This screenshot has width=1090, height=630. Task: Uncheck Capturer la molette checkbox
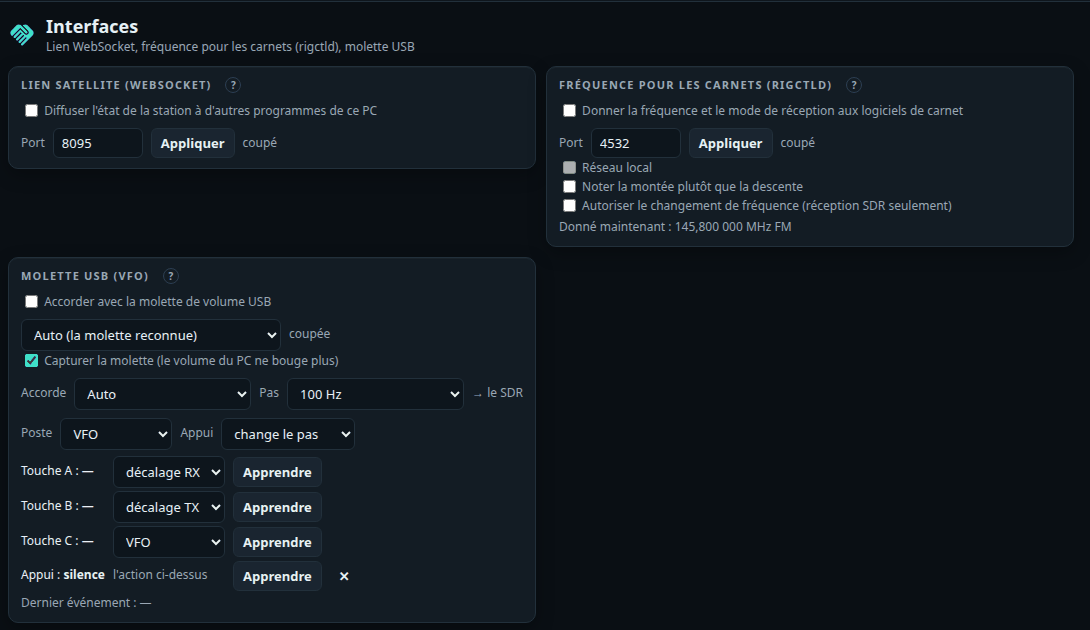coord(31,361)
